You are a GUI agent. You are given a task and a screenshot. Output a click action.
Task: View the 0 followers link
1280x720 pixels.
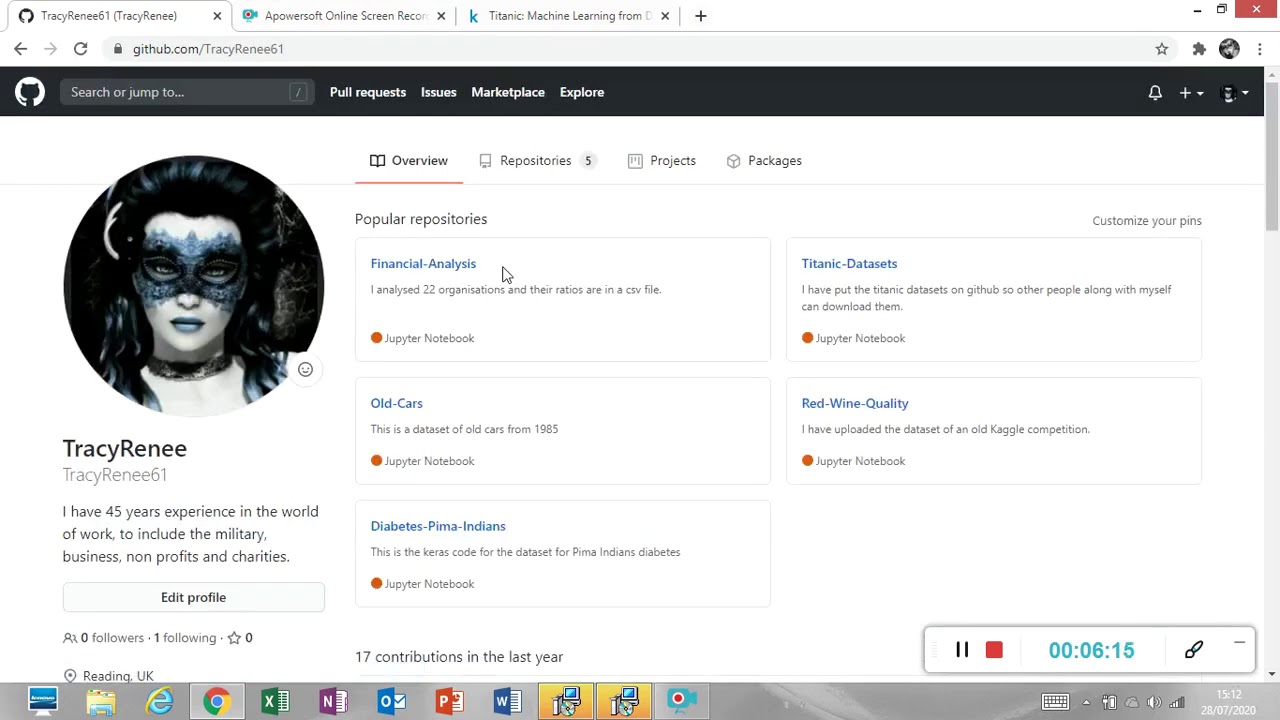(104, 638)
